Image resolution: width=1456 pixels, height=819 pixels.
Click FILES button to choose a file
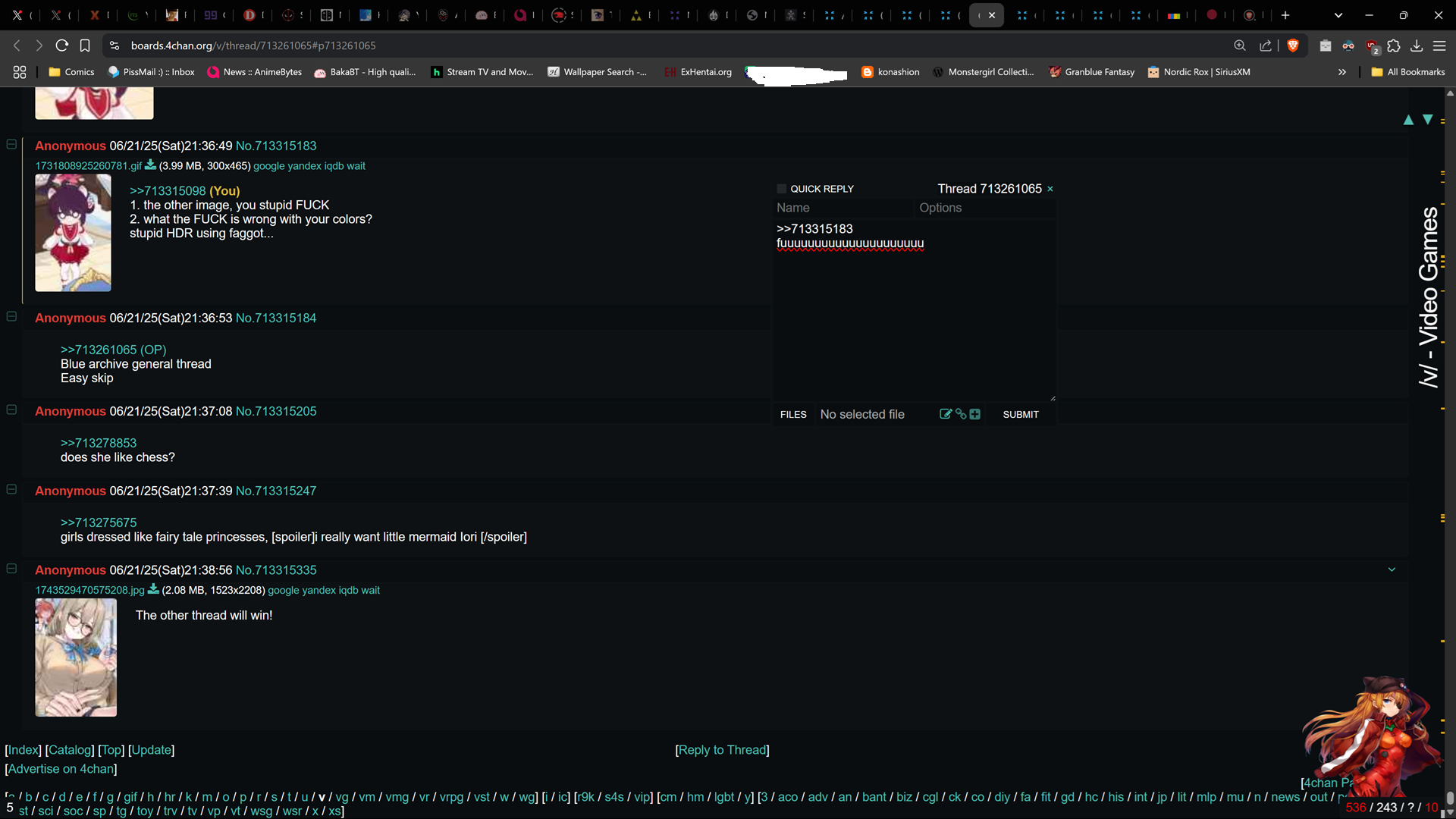(x=793, y=414)
